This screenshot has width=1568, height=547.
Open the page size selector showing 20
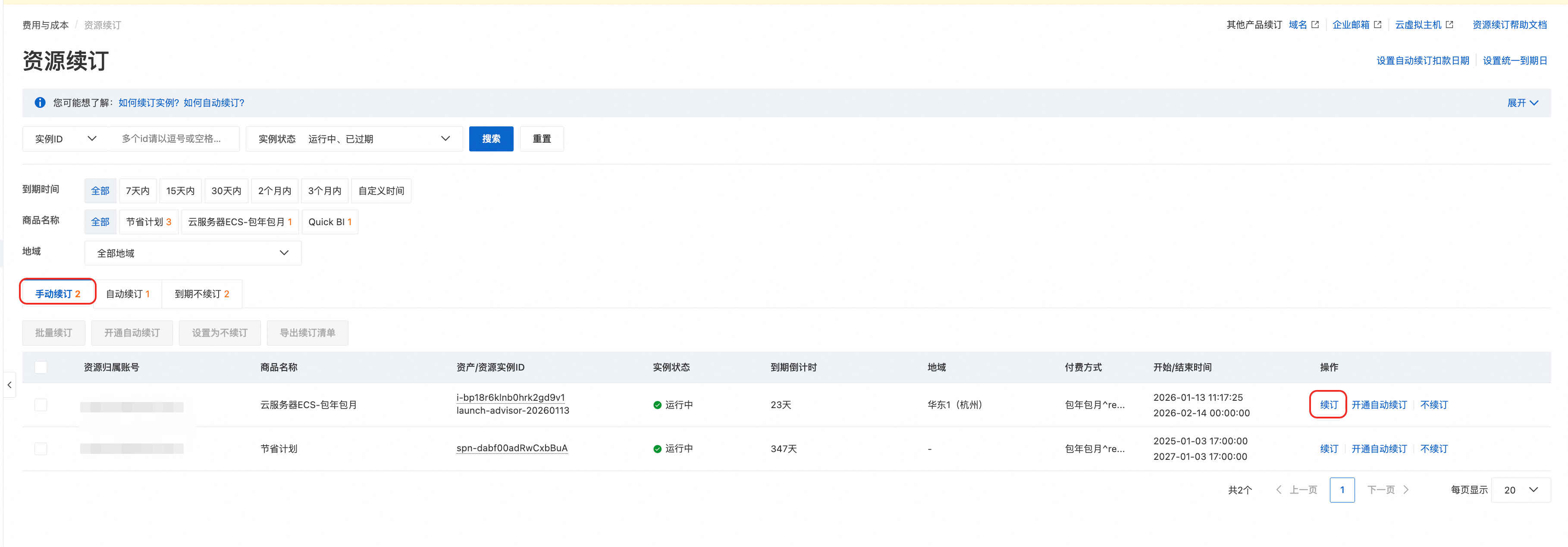coord(1521,490)
